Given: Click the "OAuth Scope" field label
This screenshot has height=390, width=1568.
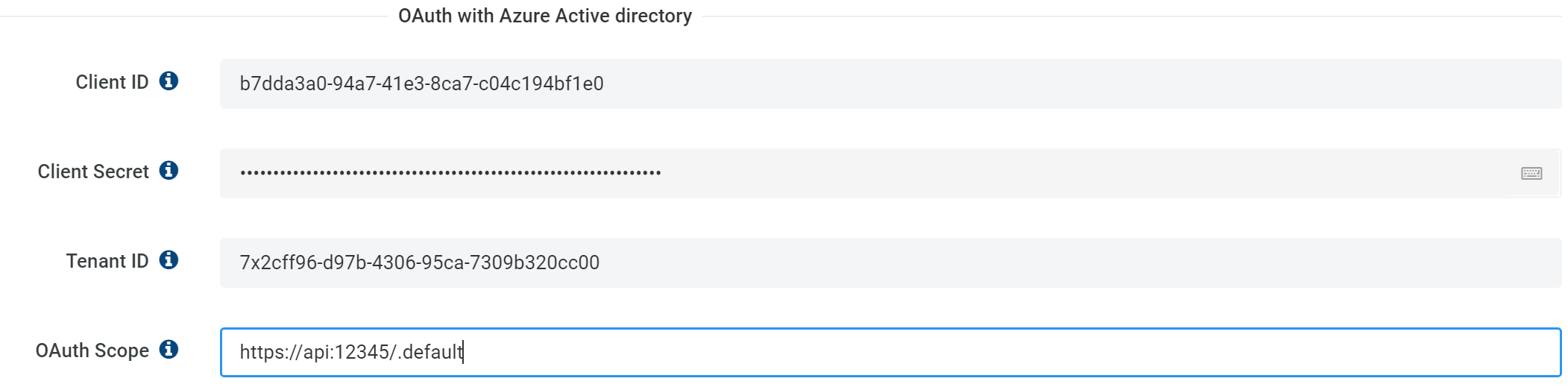Looking at the screenshot, I should (x=92, y=350).
